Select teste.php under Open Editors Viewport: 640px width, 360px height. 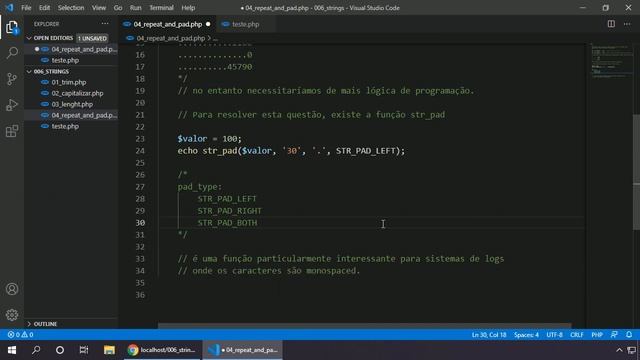(71, 60)
